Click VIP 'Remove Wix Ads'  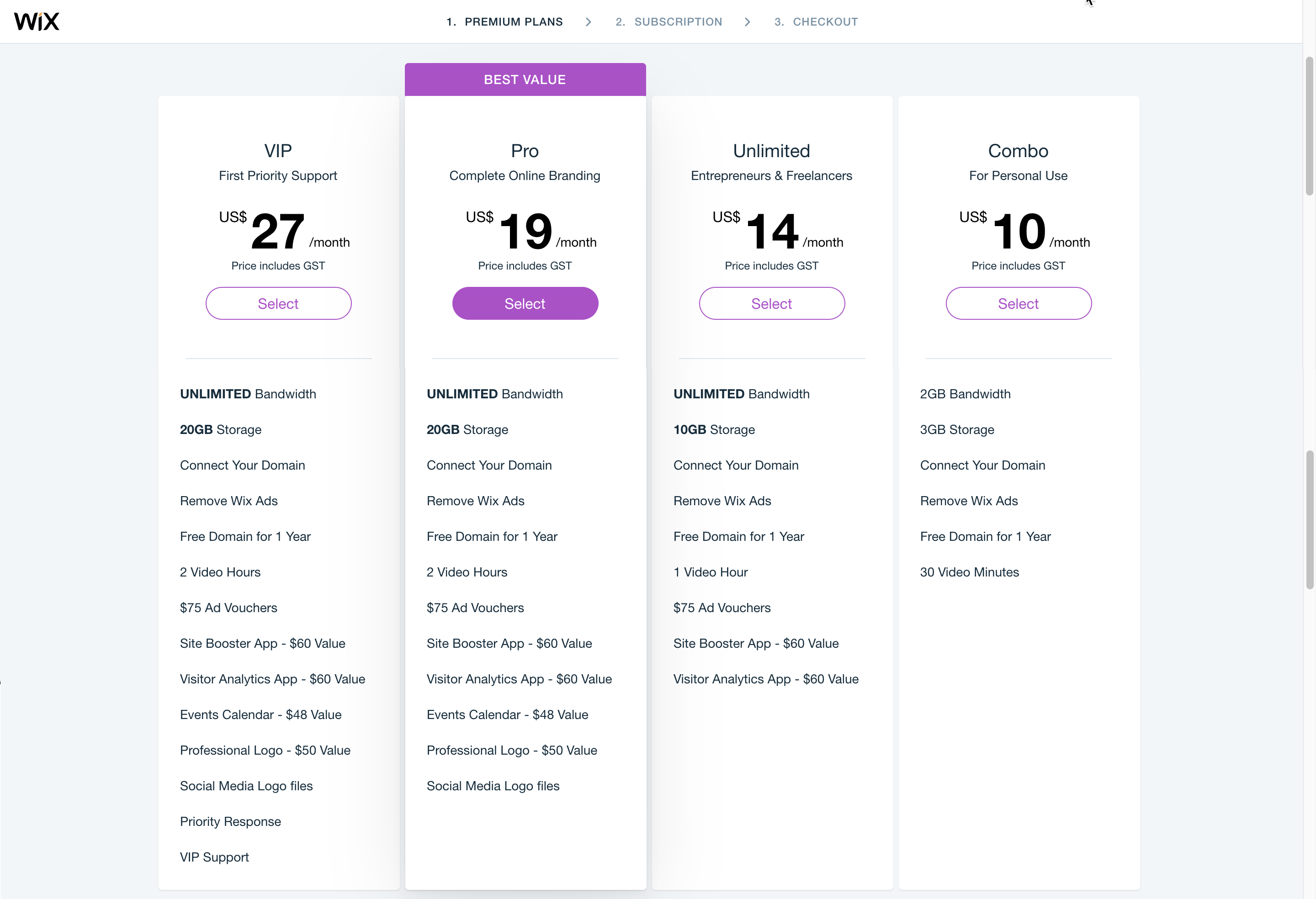pyautogui.click(x=229, y=501)
